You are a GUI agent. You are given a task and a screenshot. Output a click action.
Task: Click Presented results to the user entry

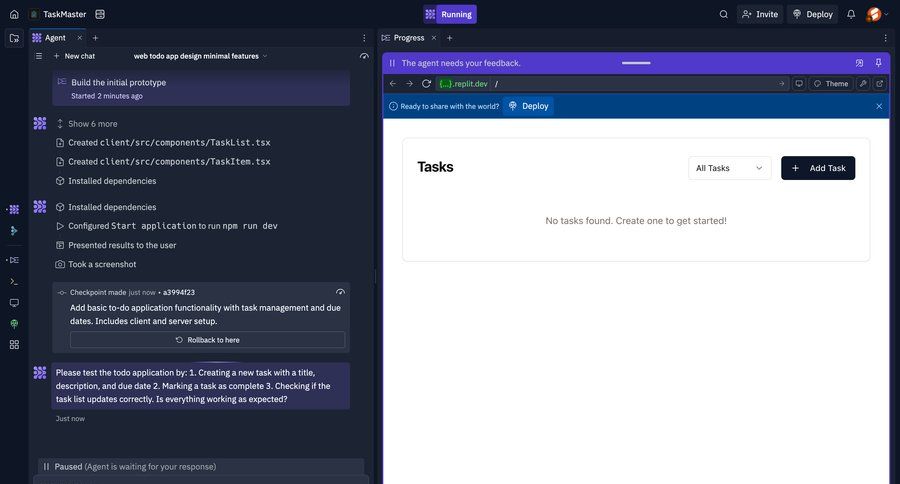pos(116,245)
